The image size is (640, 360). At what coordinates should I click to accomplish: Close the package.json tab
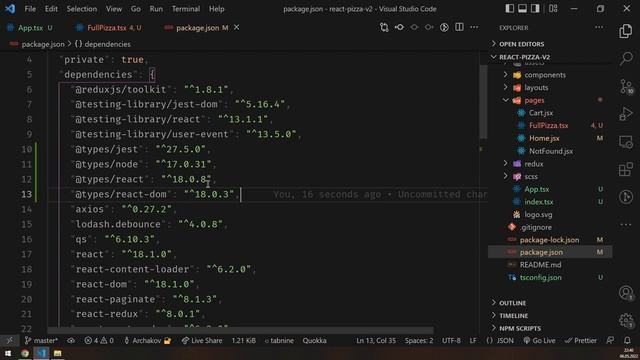236,27
